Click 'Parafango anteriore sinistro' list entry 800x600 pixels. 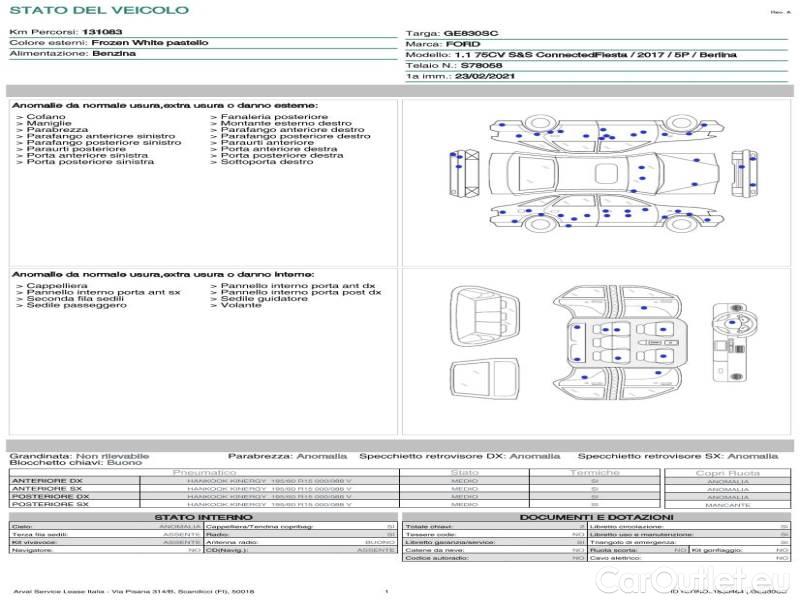101,136
